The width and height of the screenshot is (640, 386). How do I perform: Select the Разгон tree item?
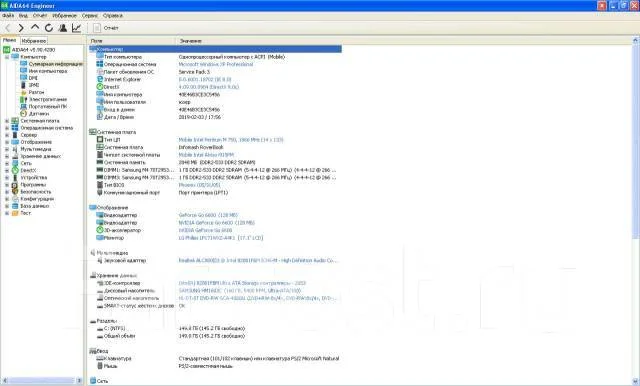click(x=36, y=92)
